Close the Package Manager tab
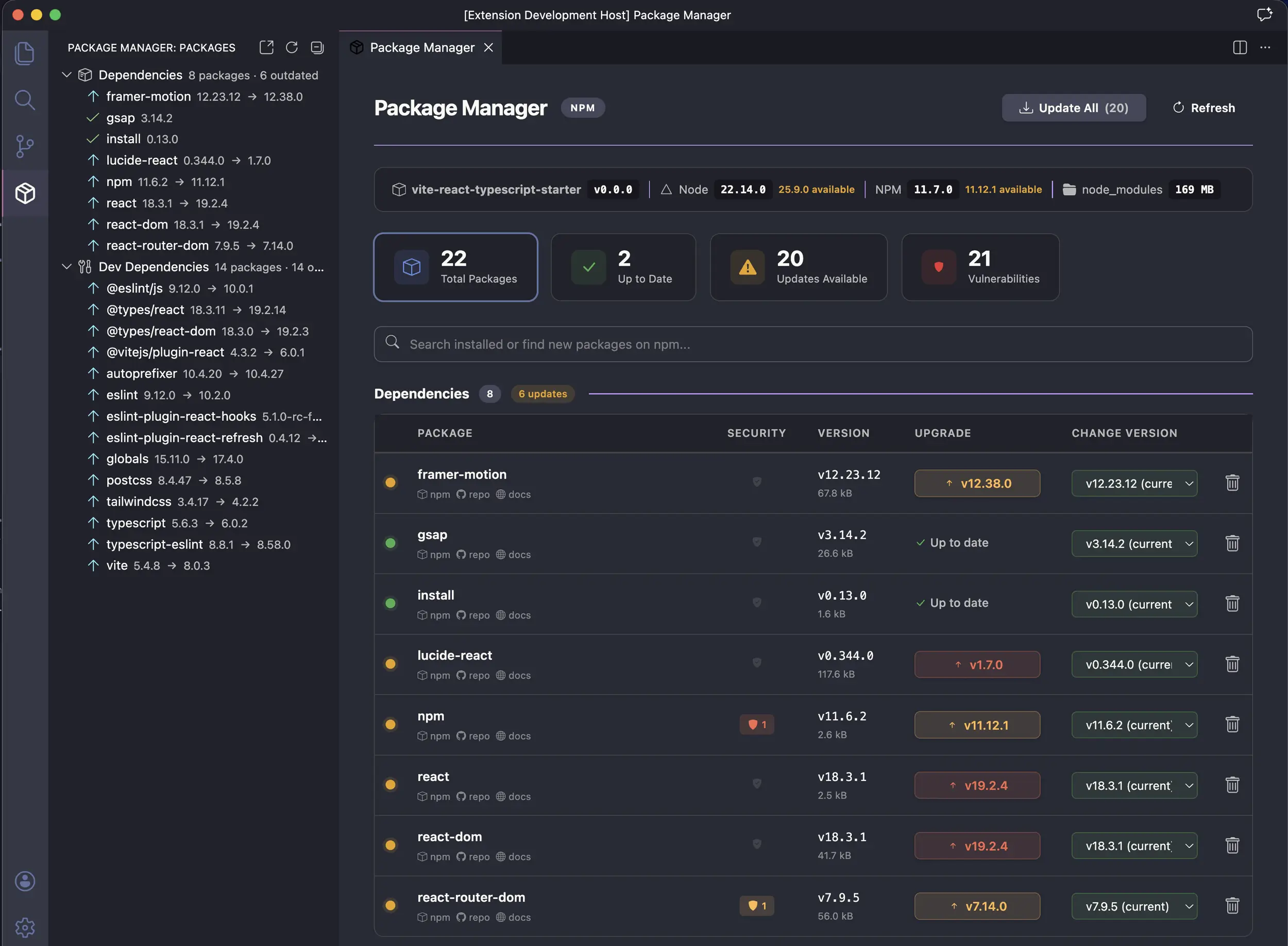Image resolution: width=1288 pixels, height=946 pixels. [x=488, y=47]
